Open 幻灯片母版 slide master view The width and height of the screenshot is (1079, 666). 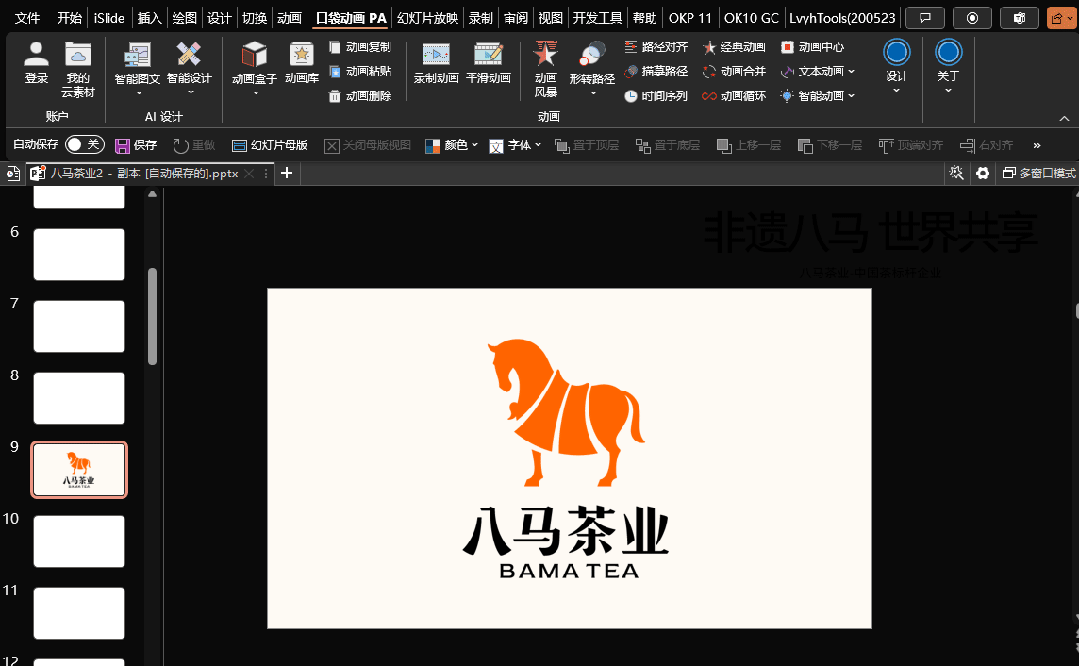click(x=270, y=145)
